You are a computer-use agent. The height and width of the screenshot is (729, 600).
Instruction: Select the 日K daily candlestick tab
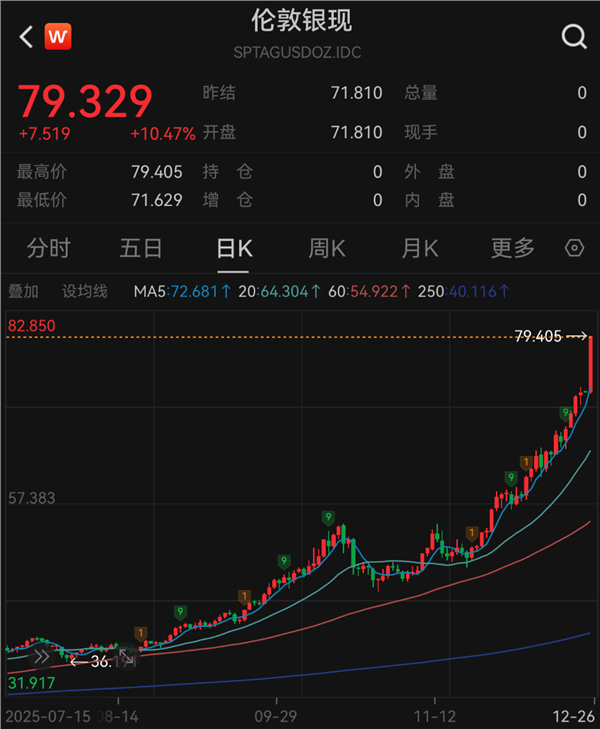234,248
